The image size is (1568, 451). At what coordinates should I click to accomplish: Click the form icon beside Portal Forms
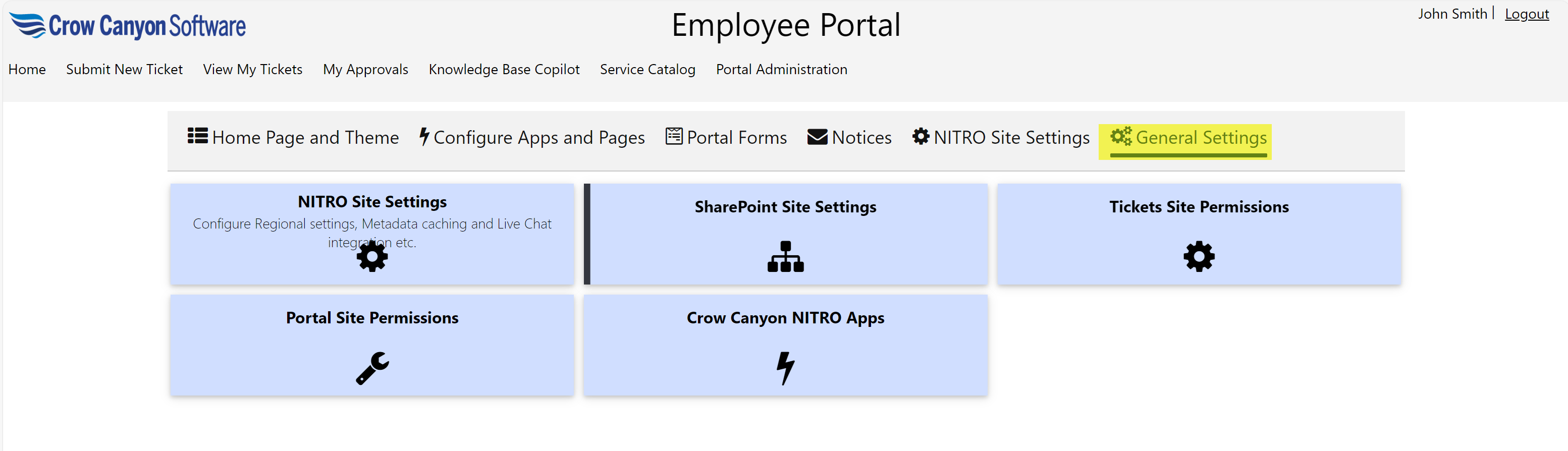tap(673, 136)
